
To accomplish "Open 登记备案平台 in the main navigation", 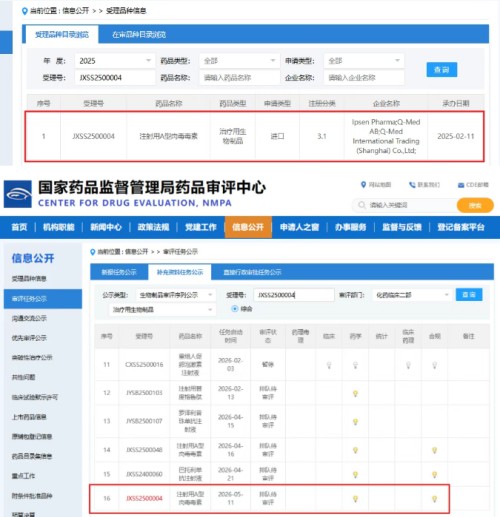I will pyautogui.click(x=461, y=227).
